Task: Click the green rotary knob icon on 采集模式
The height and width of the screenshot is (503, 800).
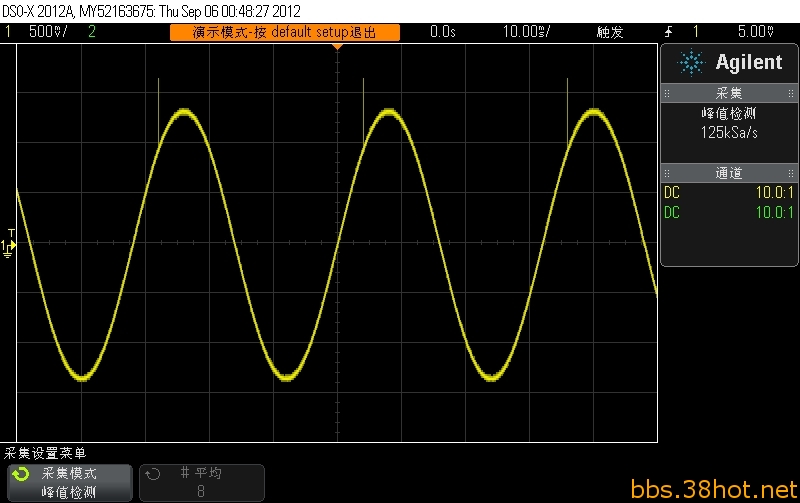Action: tap(21, 474)
